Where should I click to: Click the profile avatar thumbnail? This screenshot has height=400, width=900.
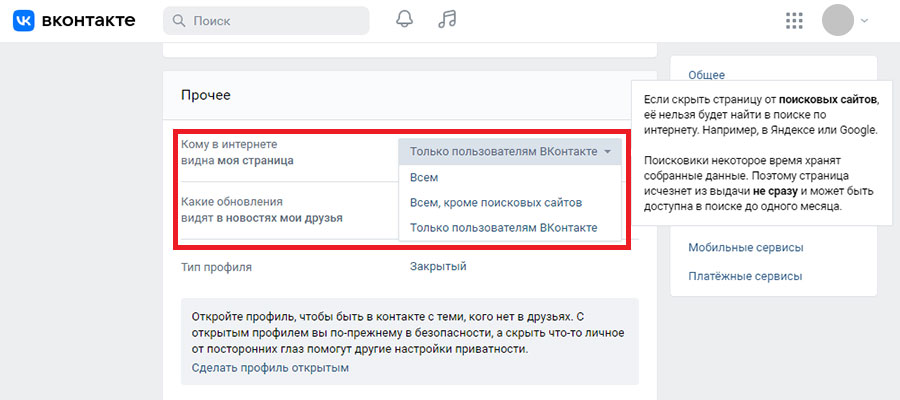coord(837,21)
